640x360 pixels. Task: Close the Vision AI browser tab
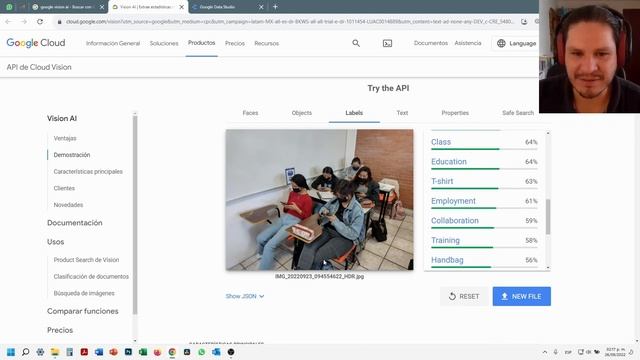click(182, 7)
